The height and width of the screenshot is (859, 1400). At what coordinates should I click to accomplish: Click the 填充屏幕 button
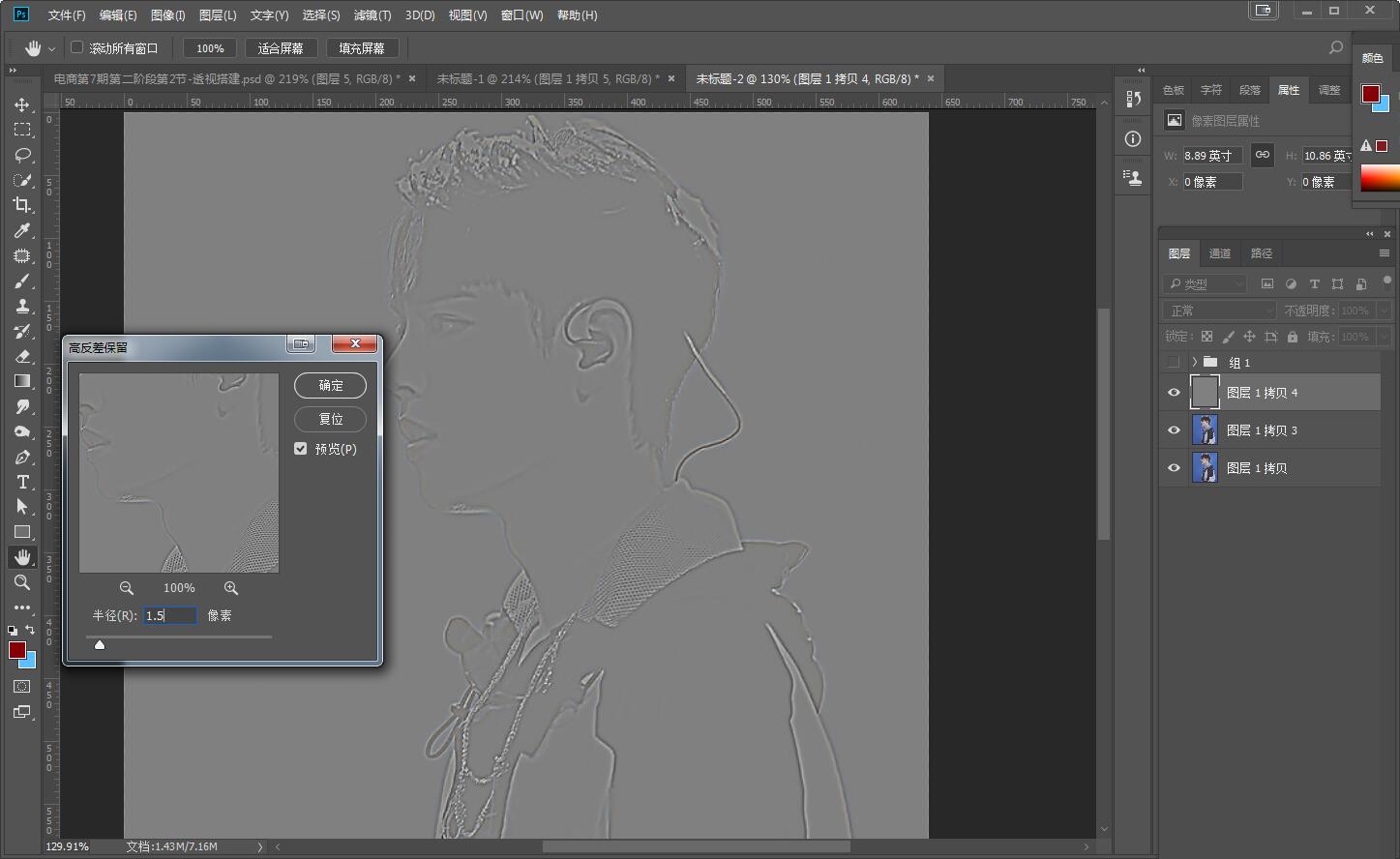(362, 47)
